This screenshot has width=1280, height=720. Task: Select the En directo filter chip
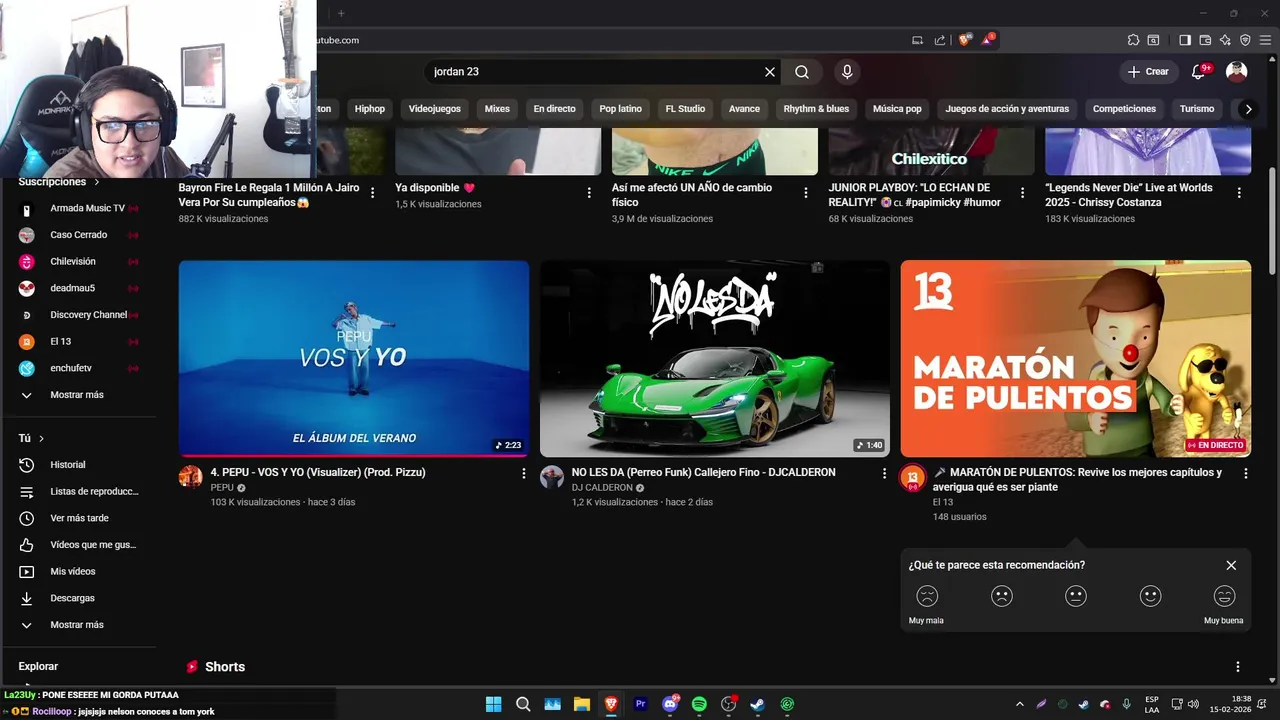554,109
